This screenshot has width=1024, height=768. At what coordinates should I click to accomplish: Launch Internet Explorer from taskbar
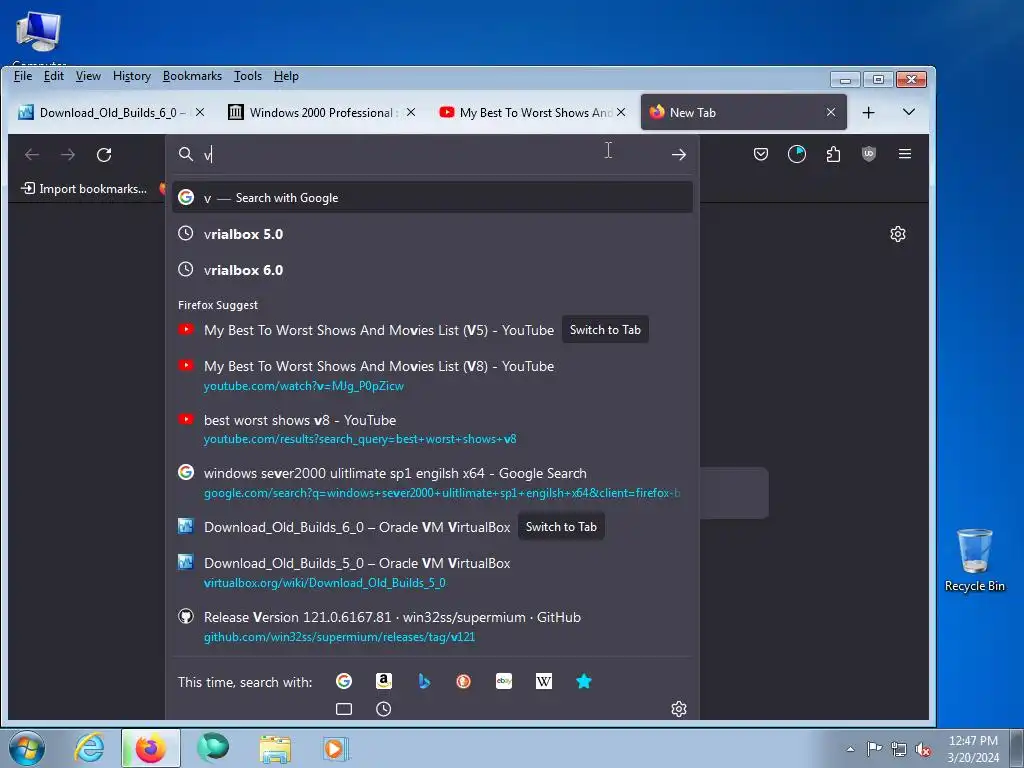(x=89, y=748)
